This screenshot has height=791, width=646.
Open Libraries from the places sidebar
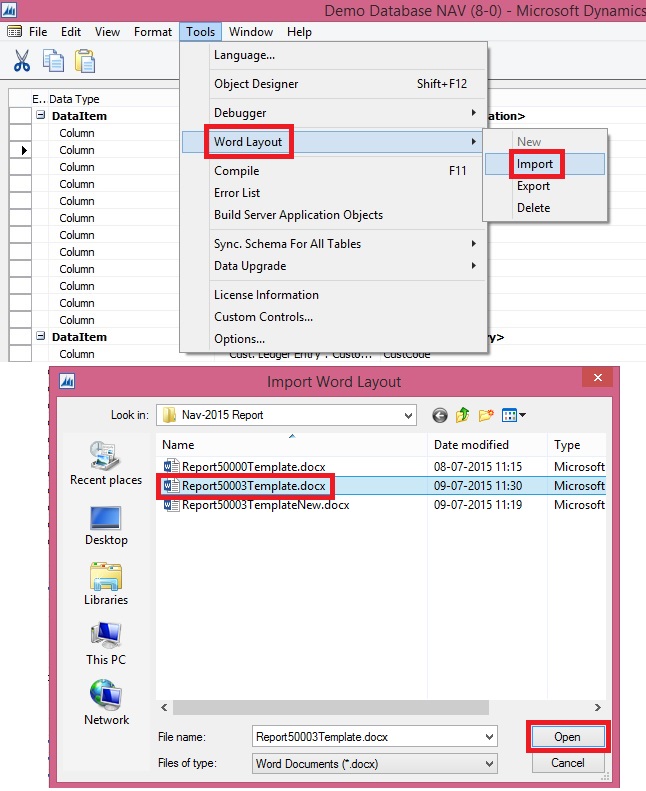pos(106,584)
